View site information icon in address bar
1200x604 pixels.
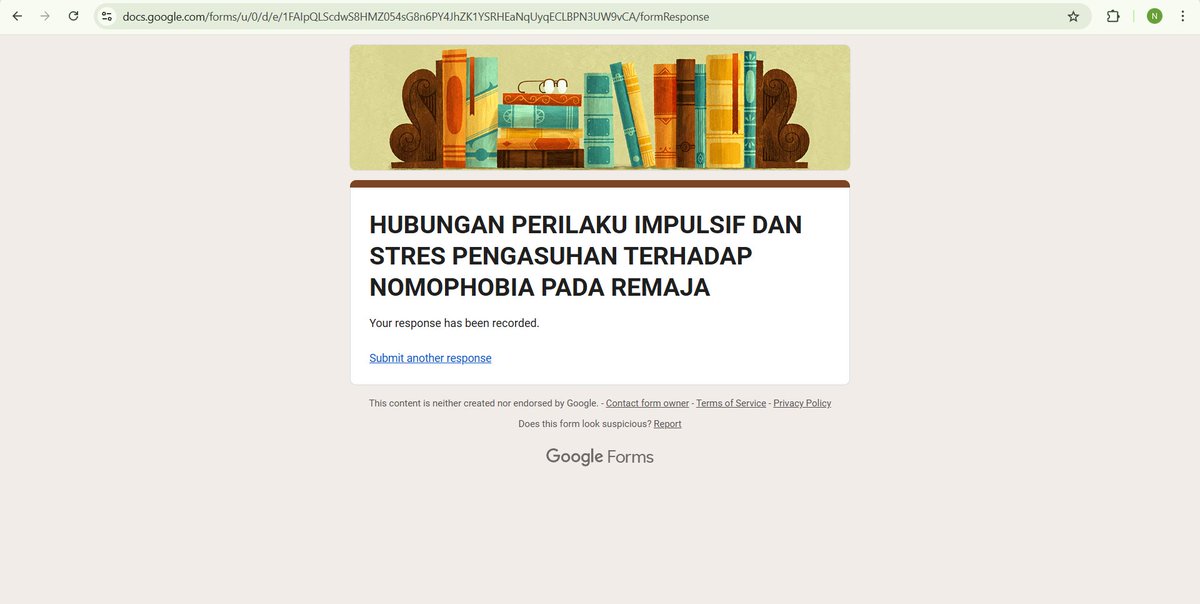click(x=107, y=16)
